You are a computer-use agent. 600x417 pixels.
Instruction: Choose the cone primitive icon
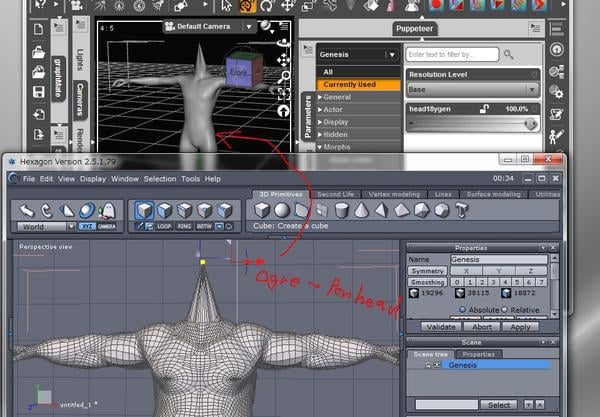[x=362, y=210]
